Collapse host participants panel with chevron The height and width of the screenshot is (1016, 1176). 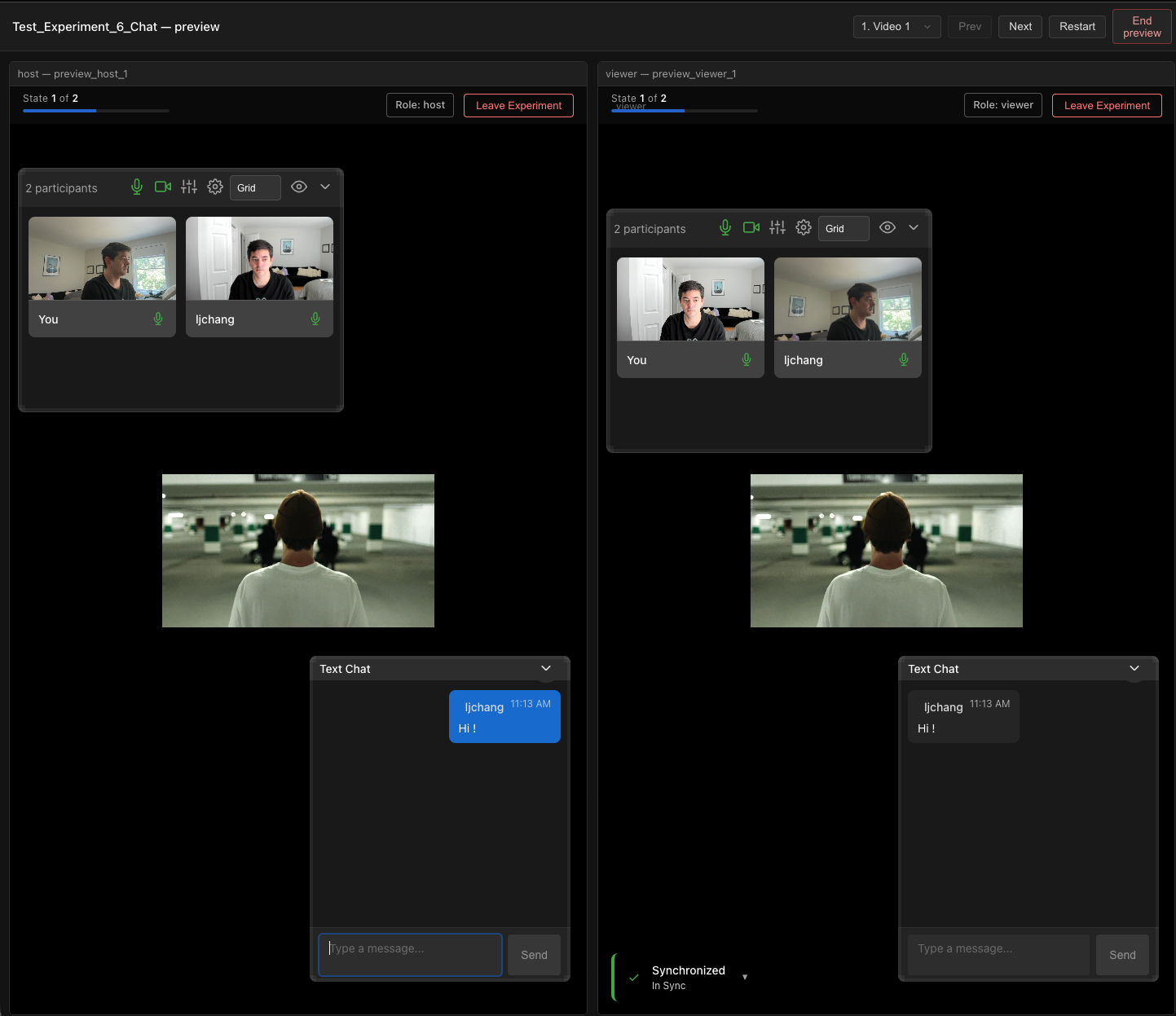(325, 187)
